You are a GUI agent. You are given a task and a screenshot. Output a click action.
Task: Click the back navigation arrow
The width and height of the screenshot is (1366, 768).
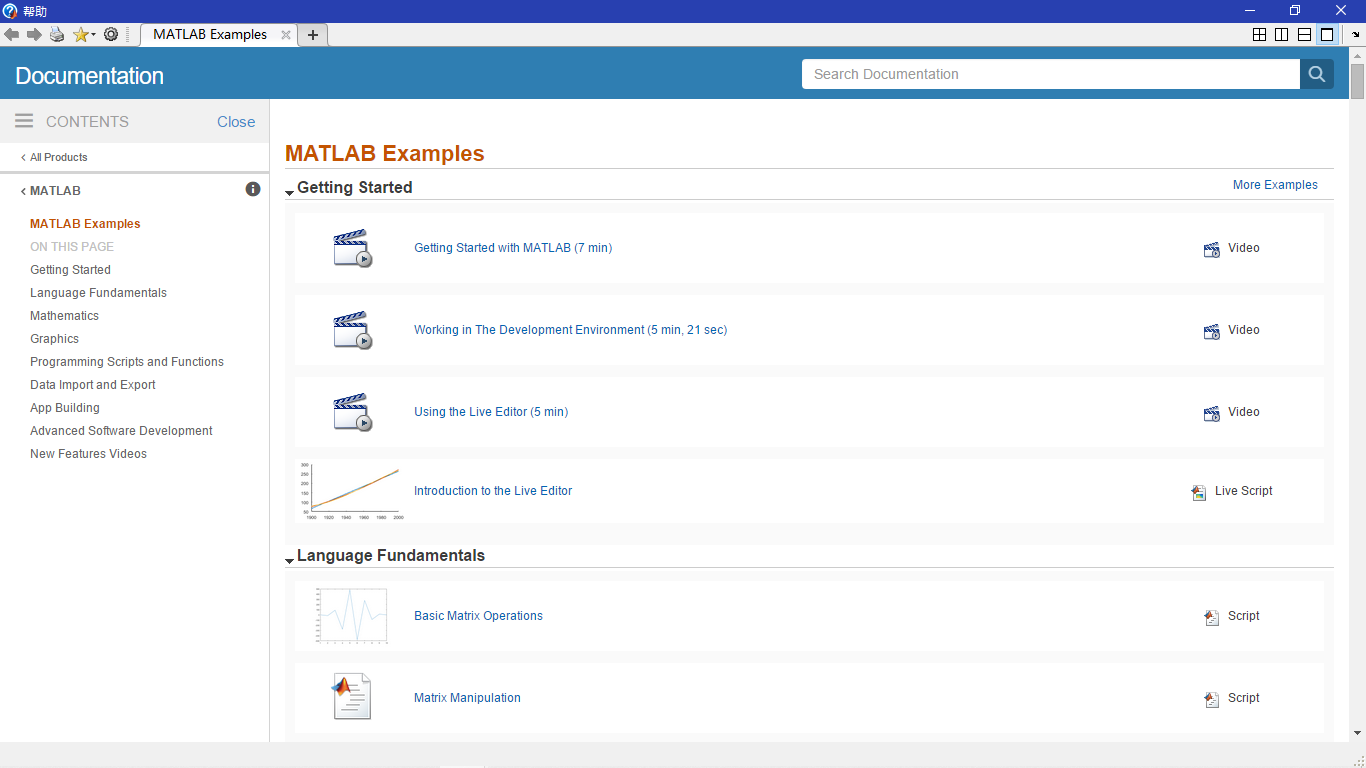click(x=12, y=34)
